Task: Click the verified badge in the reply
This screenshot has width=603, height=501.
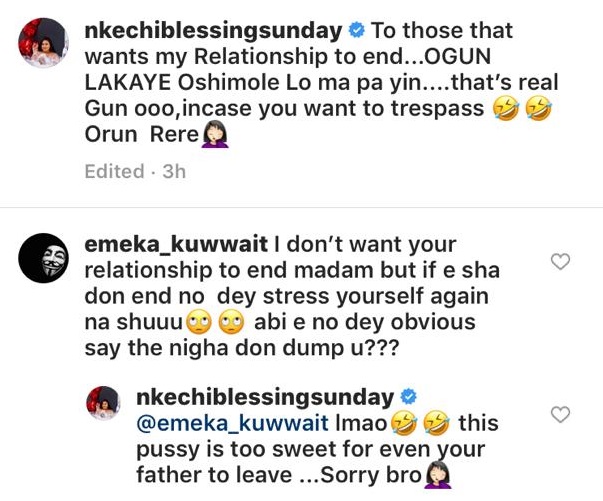Action: [408, 397]
